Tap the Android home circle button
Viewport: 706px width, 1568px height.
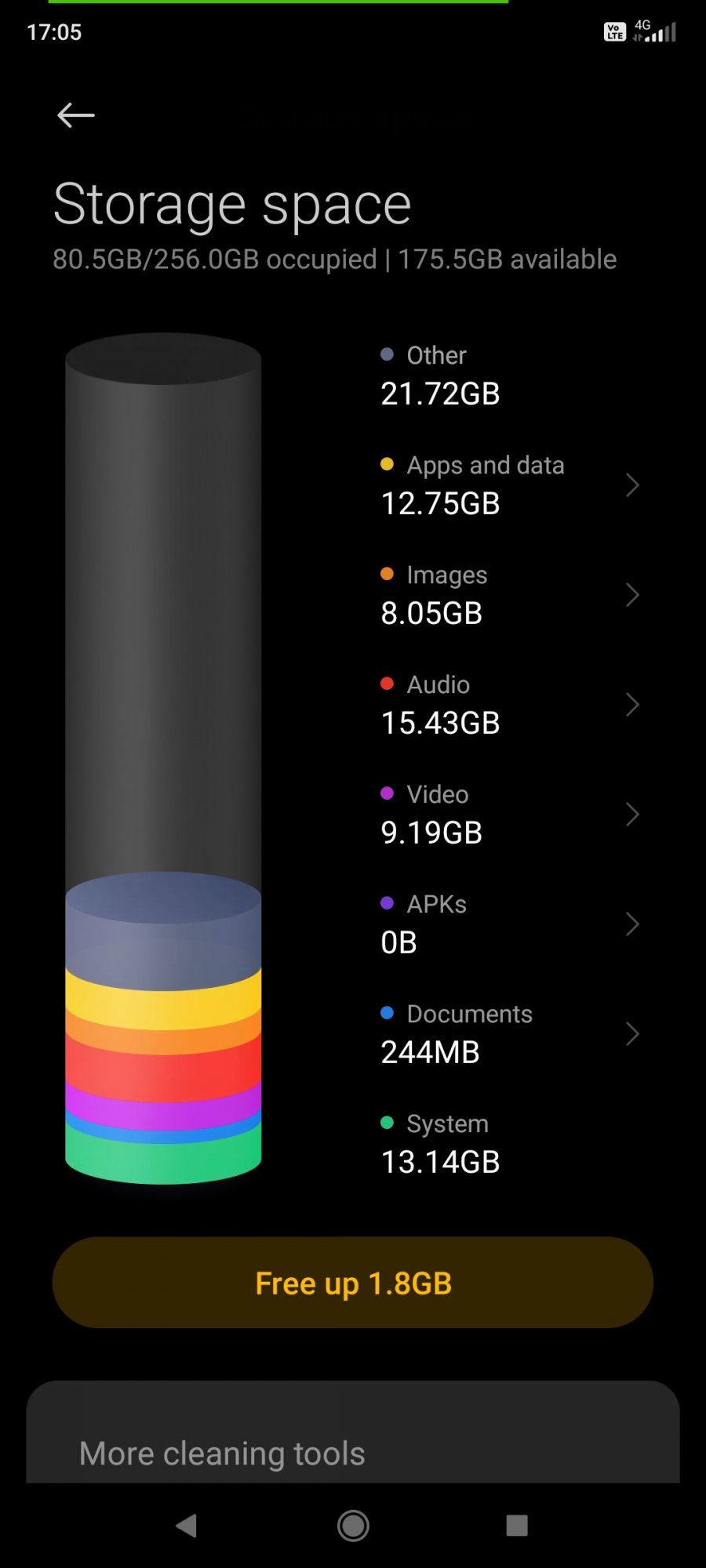click(x=353, y=1526)
